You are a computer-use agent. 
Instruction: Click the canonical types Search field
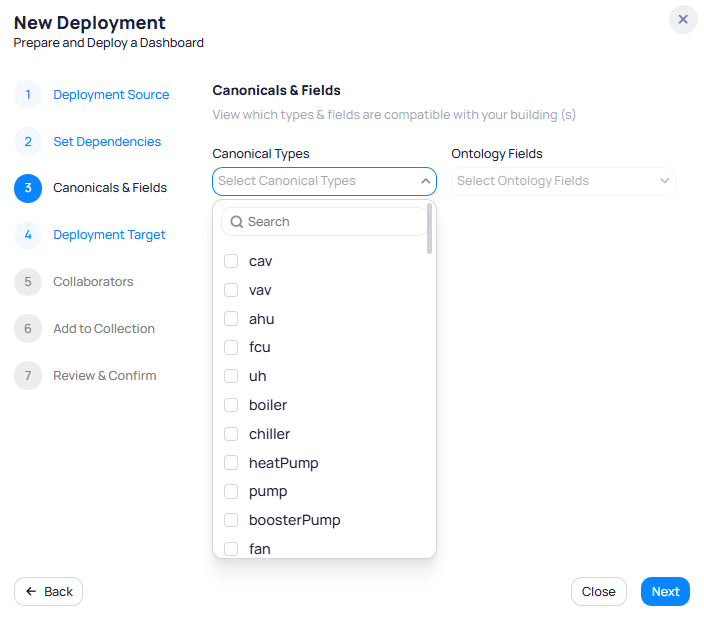coord(330,222)
